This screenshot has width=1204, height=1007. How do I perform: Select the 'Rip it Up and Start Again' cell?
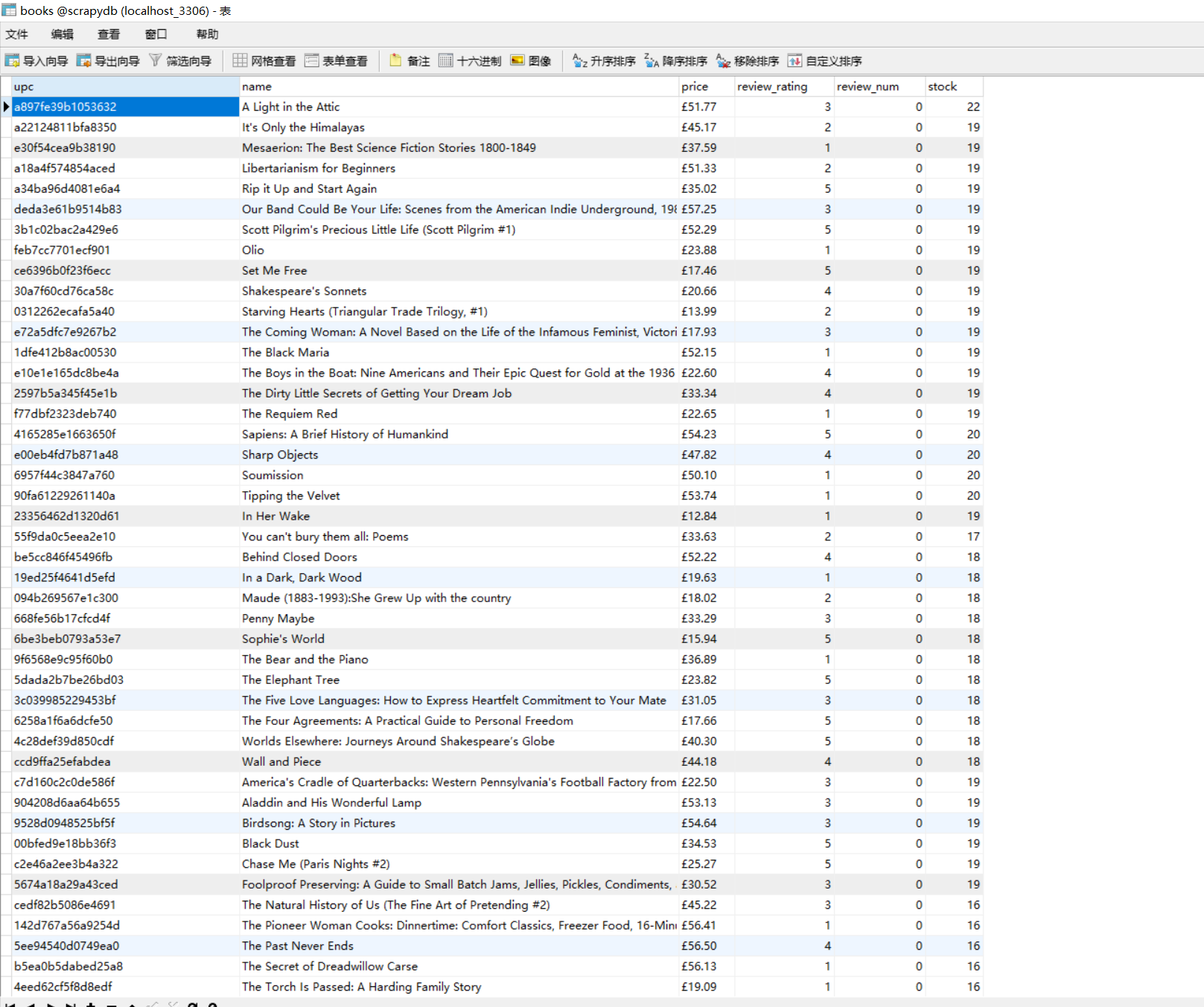pyautogui.click(x=459, y=189)
